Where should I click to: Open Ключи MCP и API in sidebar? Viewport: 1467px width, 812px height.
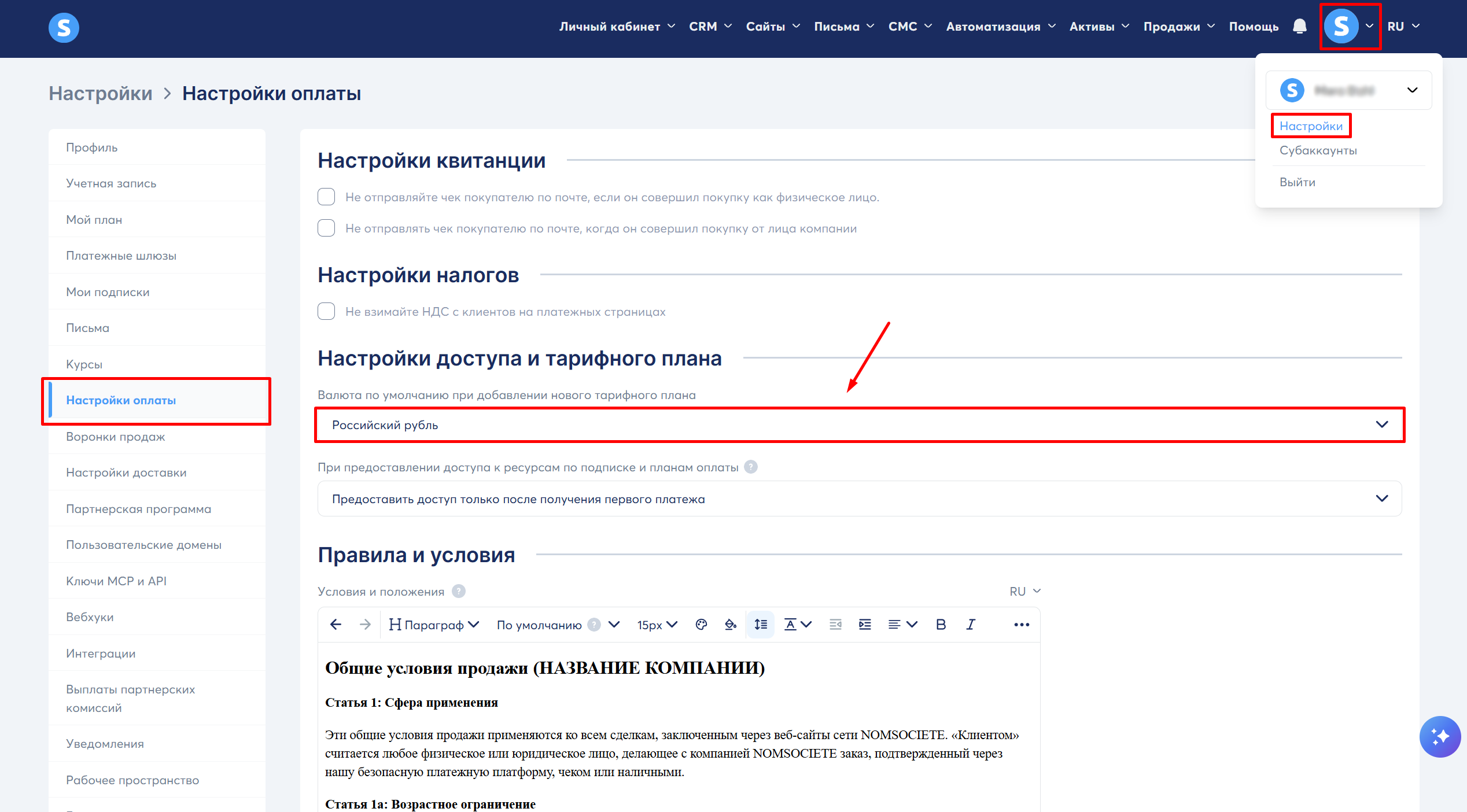[x=157, y=581]
